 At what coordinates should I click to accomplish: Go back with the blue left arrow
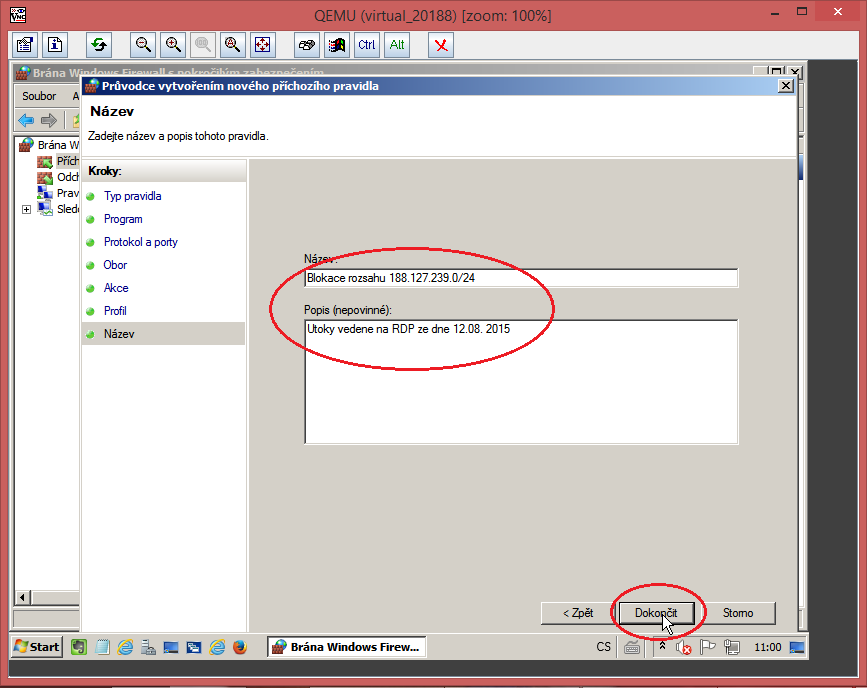tap(26, 120)
